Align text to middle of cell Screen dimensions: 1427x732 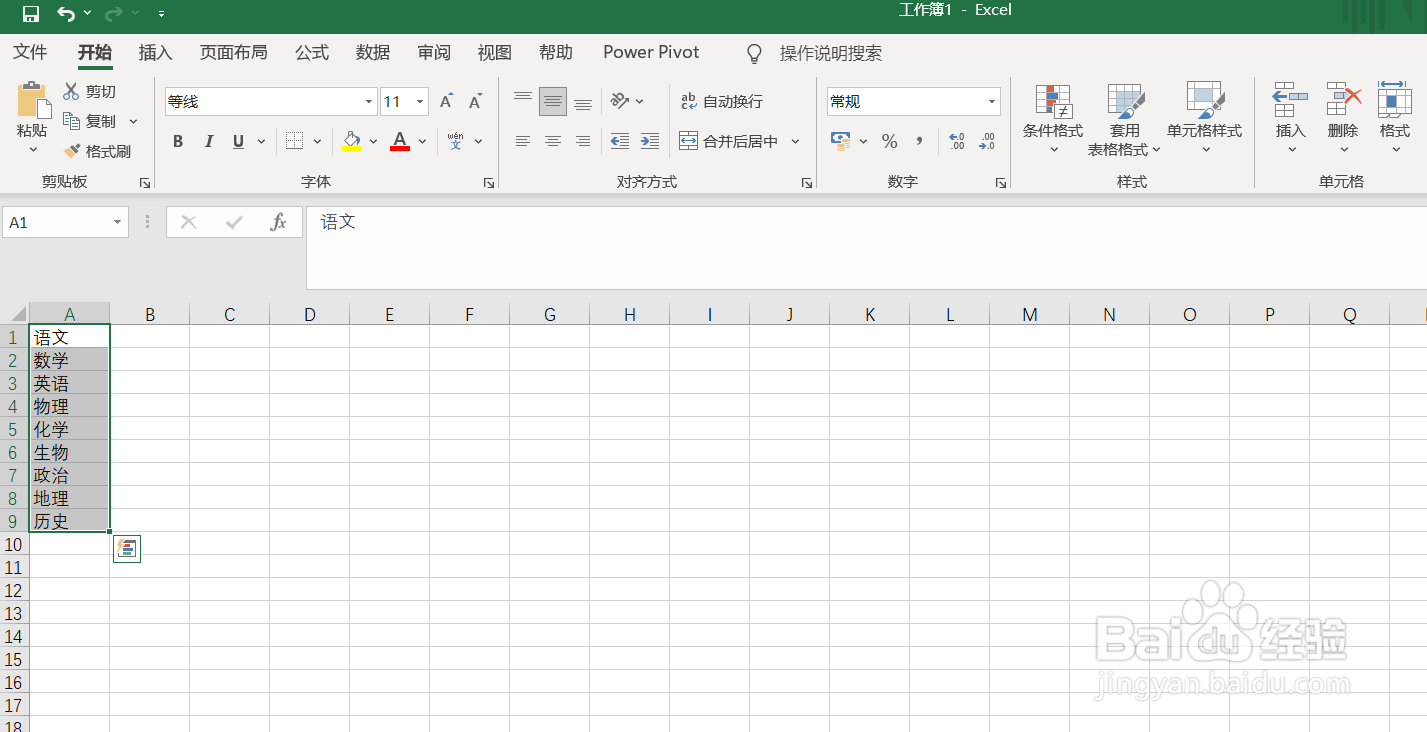(x=553, y=101)
